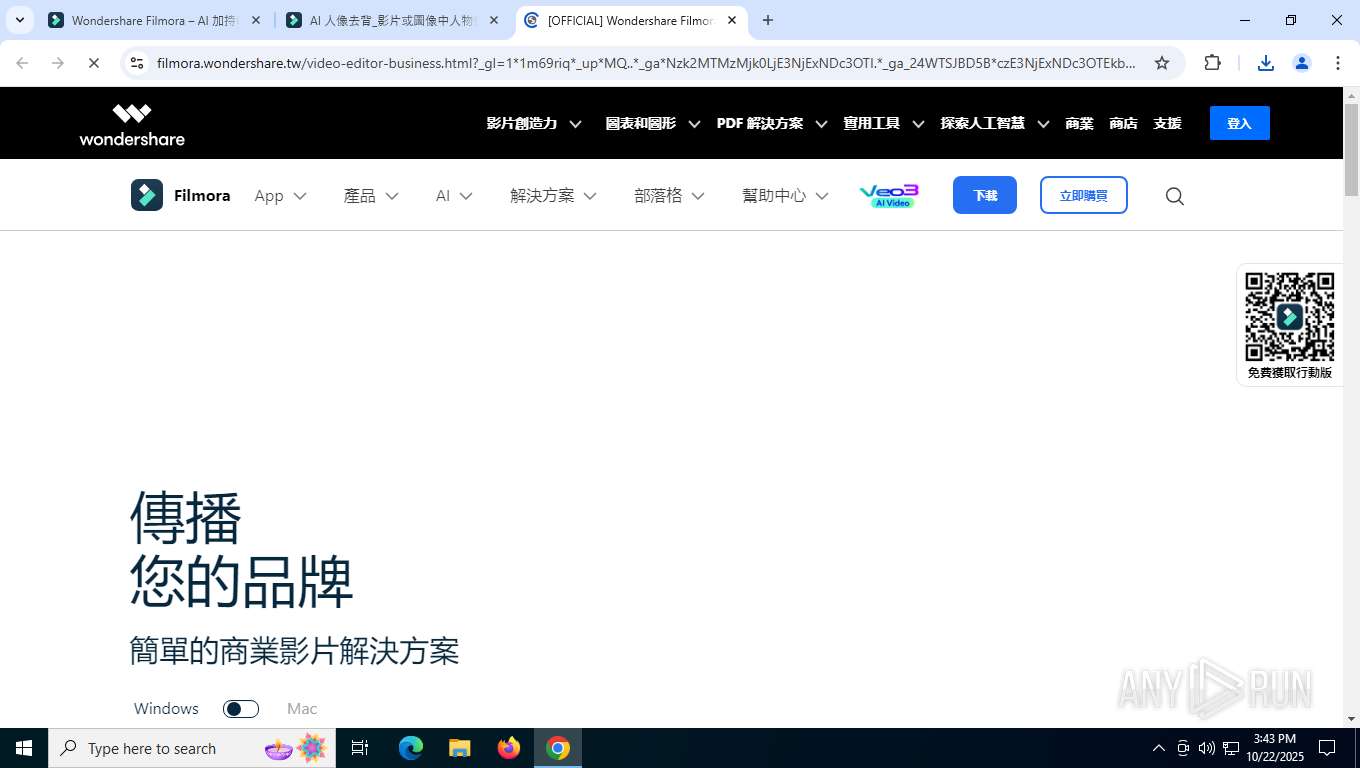The image size is (1360, 768).
Task: Click Chrome icon in taskbar
Action: tap(558, 748)
